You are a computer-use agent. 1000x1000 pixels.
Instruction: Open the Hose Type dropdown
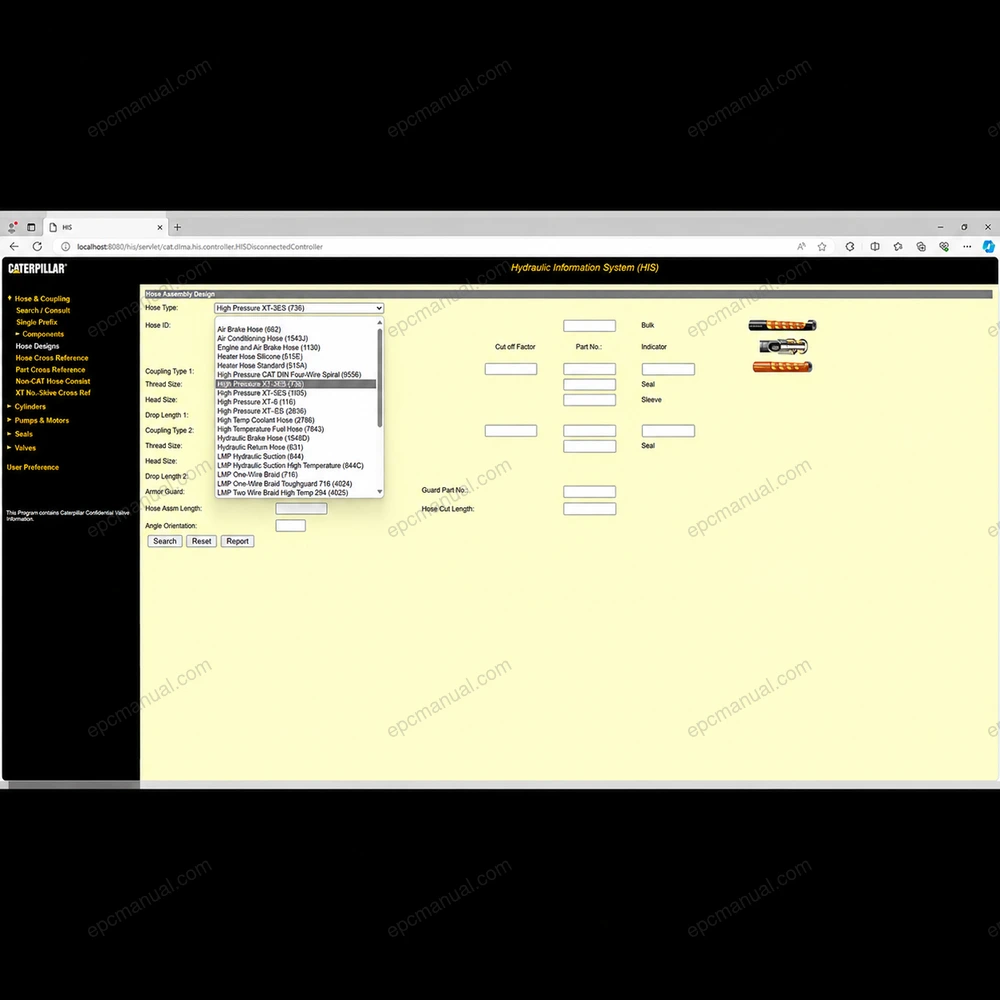coord(298,308)
